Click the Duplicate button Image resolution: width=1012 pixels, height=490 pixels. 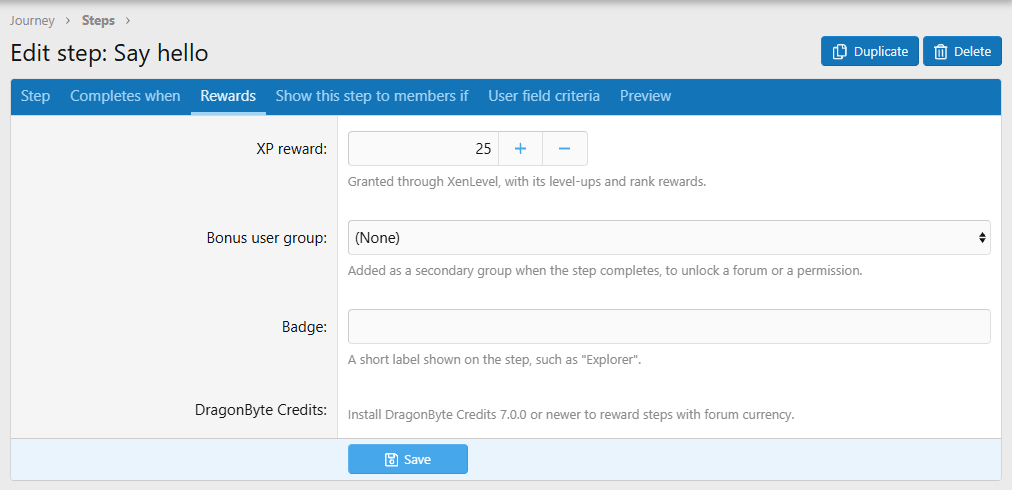869,51
